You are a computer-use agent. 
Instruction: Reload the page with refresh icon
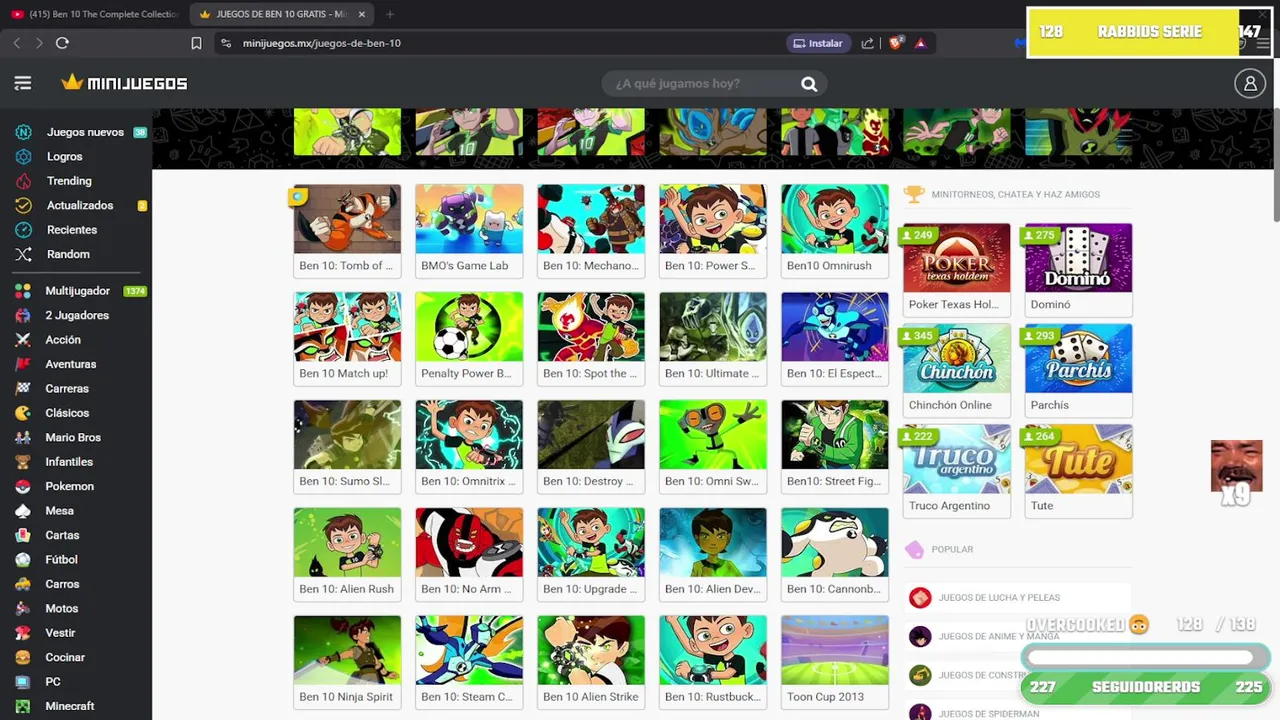(62, 43)
